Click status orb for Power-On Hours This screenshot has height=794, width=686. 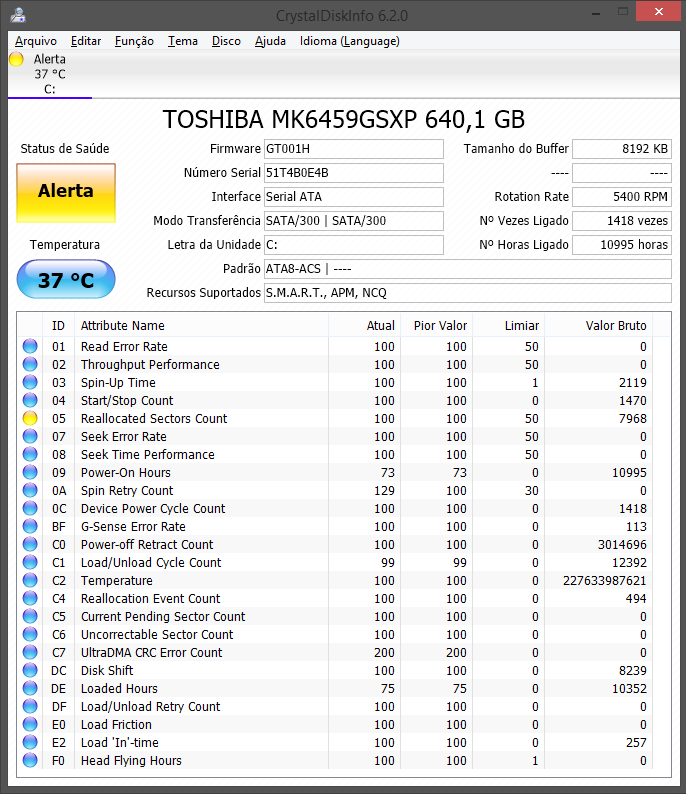point(30,472)
